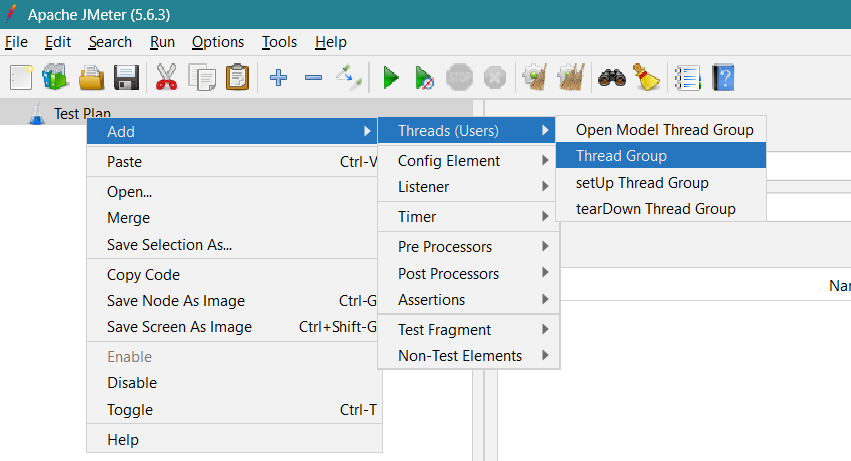Viewport: 851px width, 461px height.
Task: Expand the Test Fragment submenu
Action: click(x=467, y=330)
